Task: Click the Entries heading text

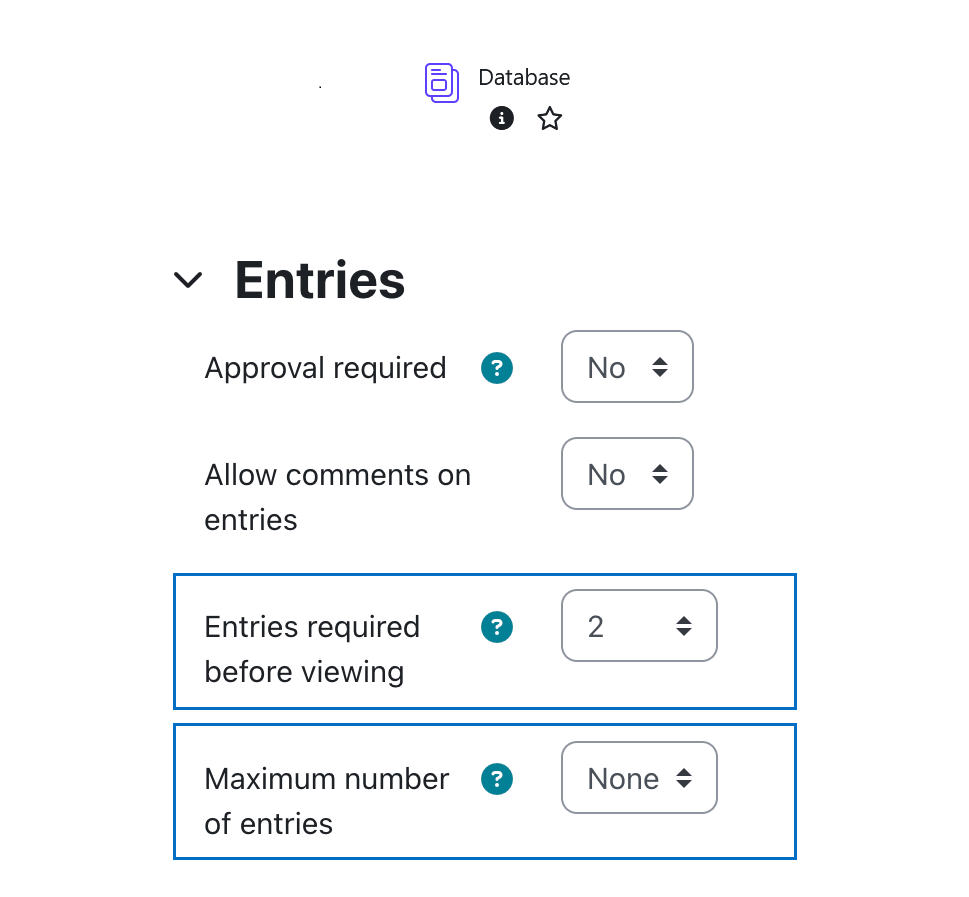Action: (x=319, y=280)
